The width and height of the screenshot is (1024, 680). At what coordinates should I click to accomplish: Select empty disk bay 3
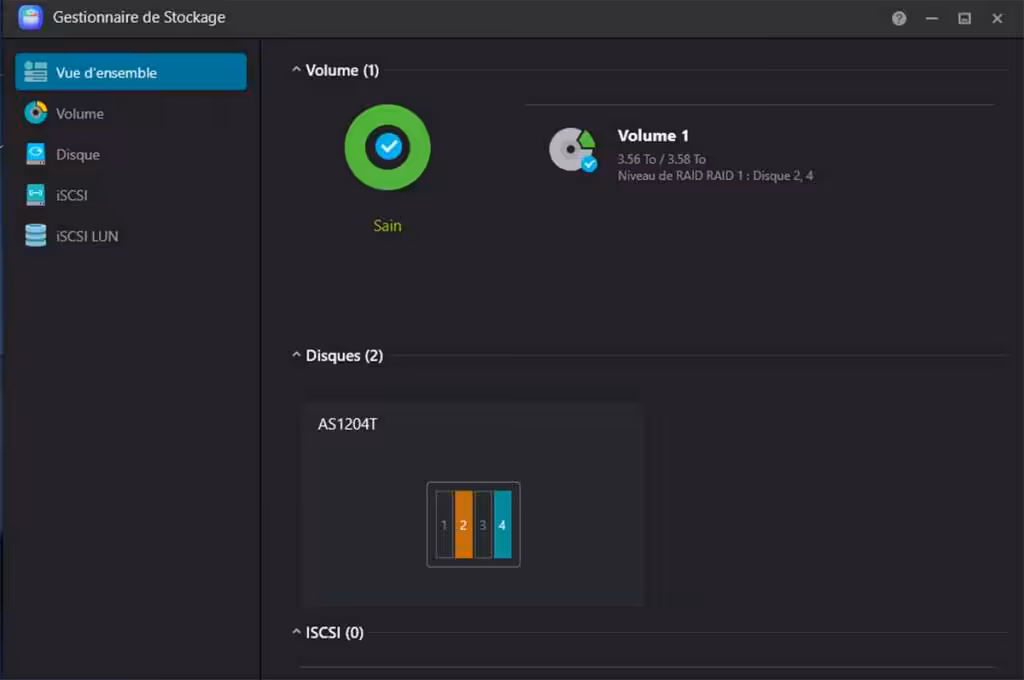tap(483, 525)
